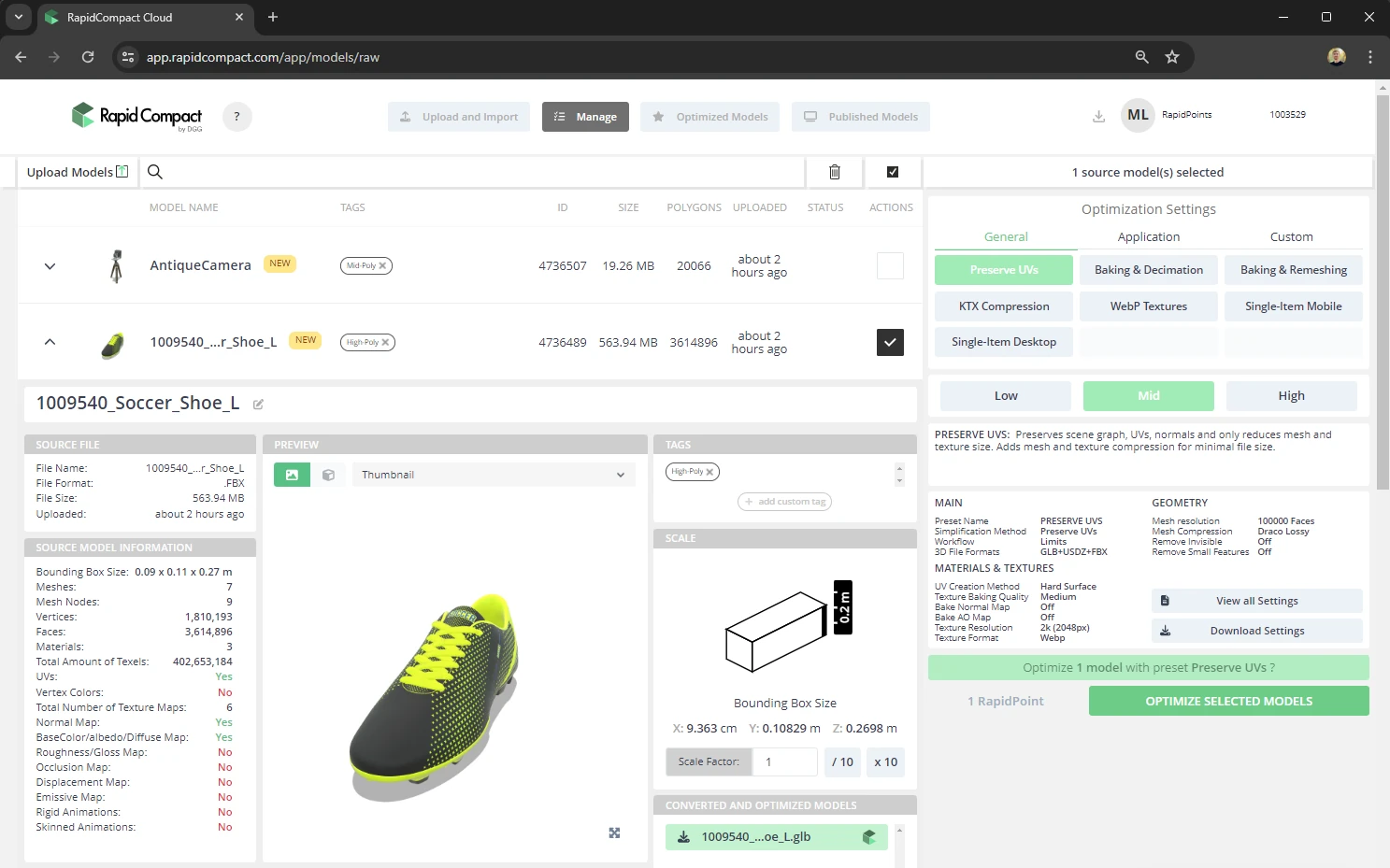The image size is (1390, 868).
Task: Select the High quality level
Action: (x=1292, y=396)
